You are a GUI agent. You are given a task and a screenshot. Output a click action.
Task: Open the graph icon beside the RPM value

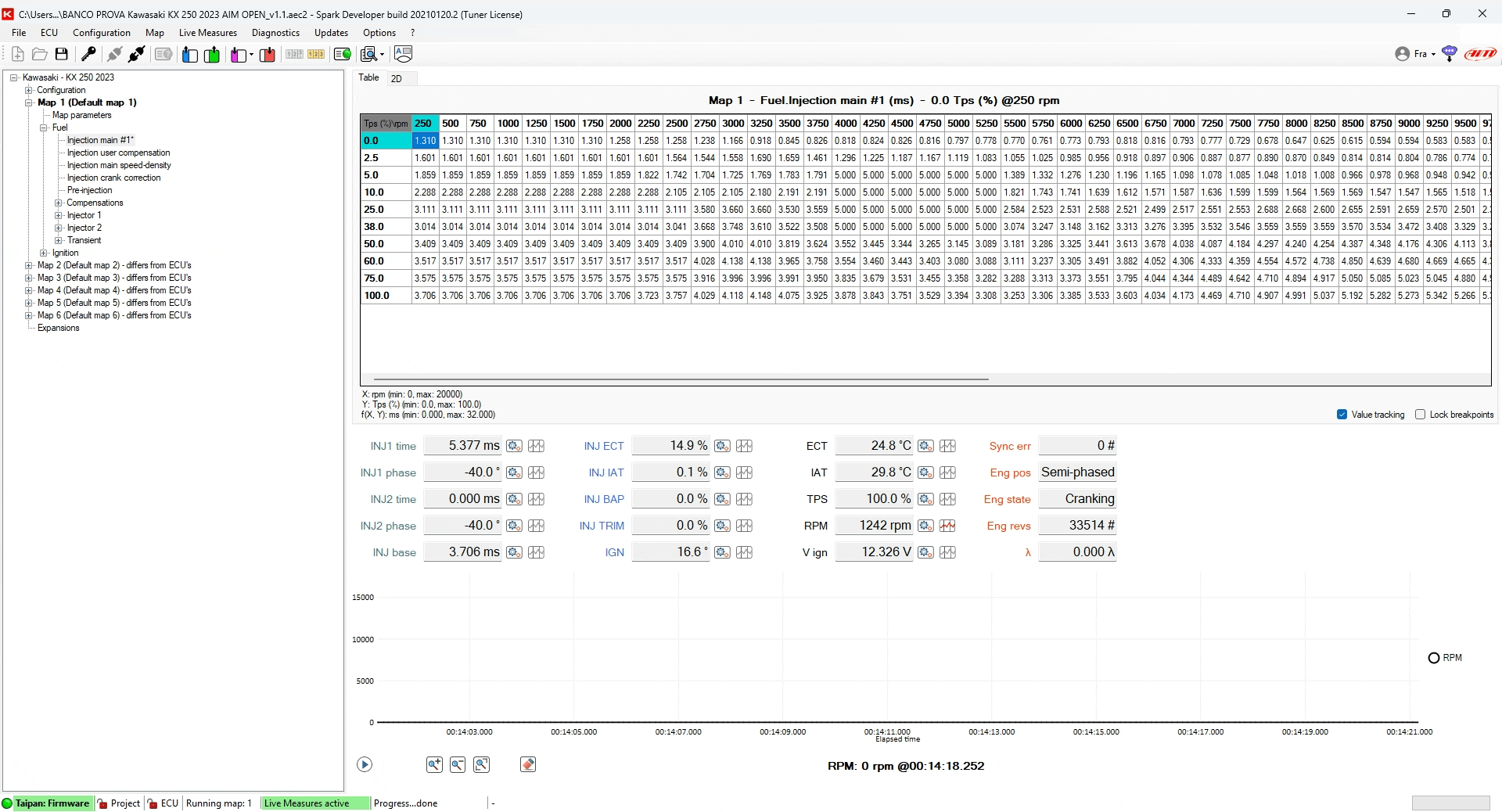coord(947,526)
